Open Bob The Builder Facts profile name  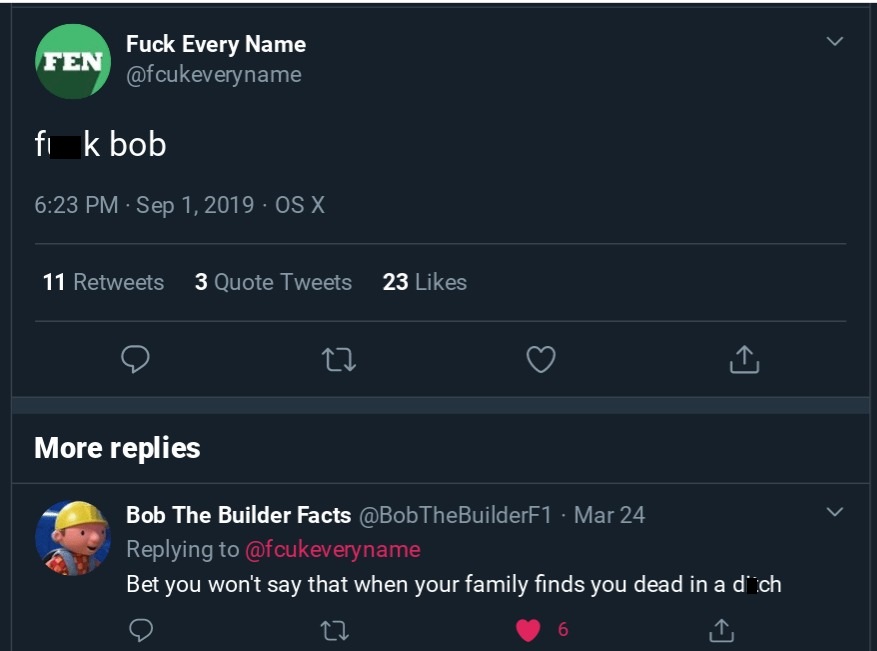[238, 515]
